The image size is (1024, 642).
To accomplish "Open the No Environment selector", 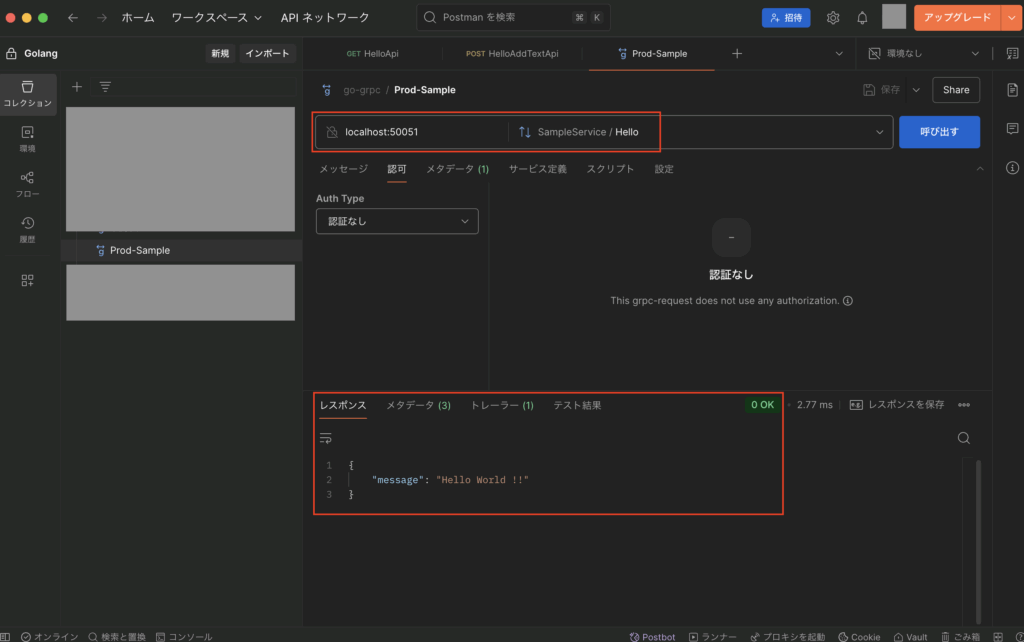I will pos(923,54).
